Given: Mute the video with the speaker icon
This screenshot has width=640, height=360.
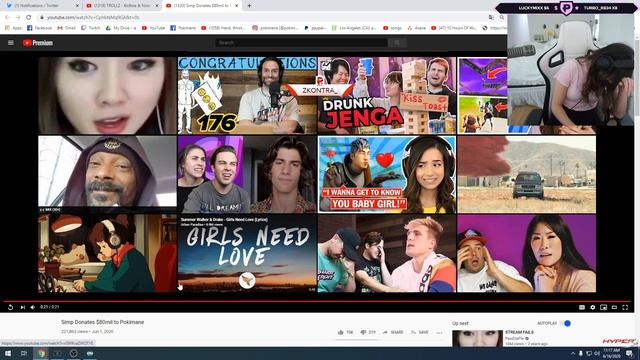Looking at the screenshot, I should click(x=33, y=307).
